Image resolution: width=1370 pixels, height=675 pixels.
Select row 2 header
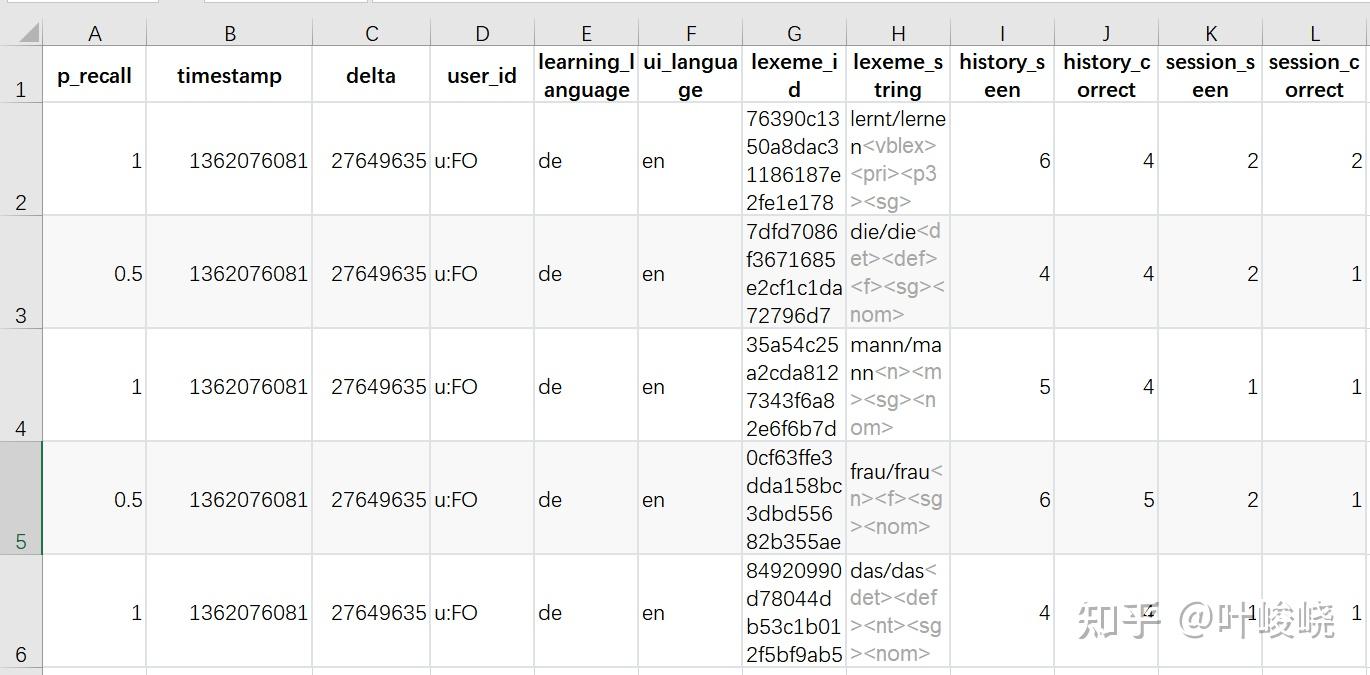[x=21, y=160]
